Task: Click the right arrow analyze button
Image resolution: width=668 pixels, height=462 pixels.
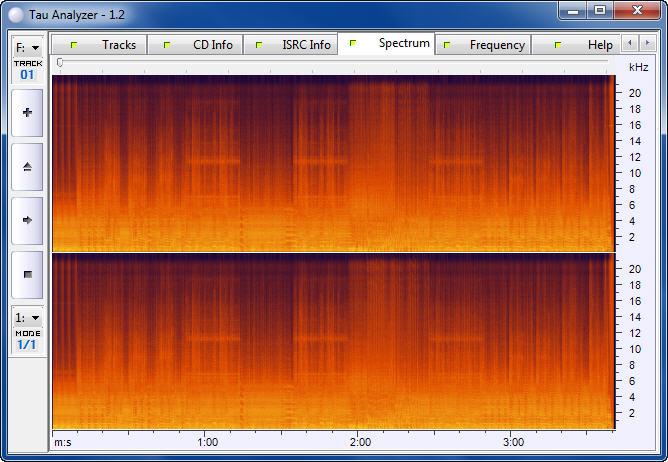Action: 27,219
